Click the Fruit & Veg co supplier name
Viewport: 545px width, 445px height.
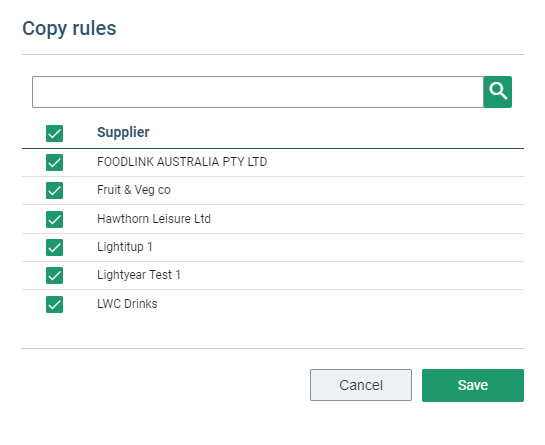point(134,190)
